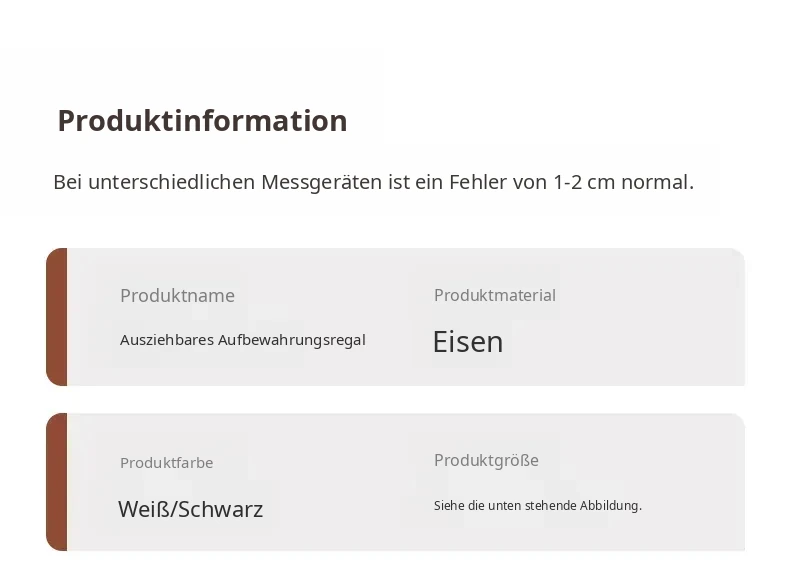Click brown accent bar of first card
Screen dimensions: 790x568
click(56, 317)
